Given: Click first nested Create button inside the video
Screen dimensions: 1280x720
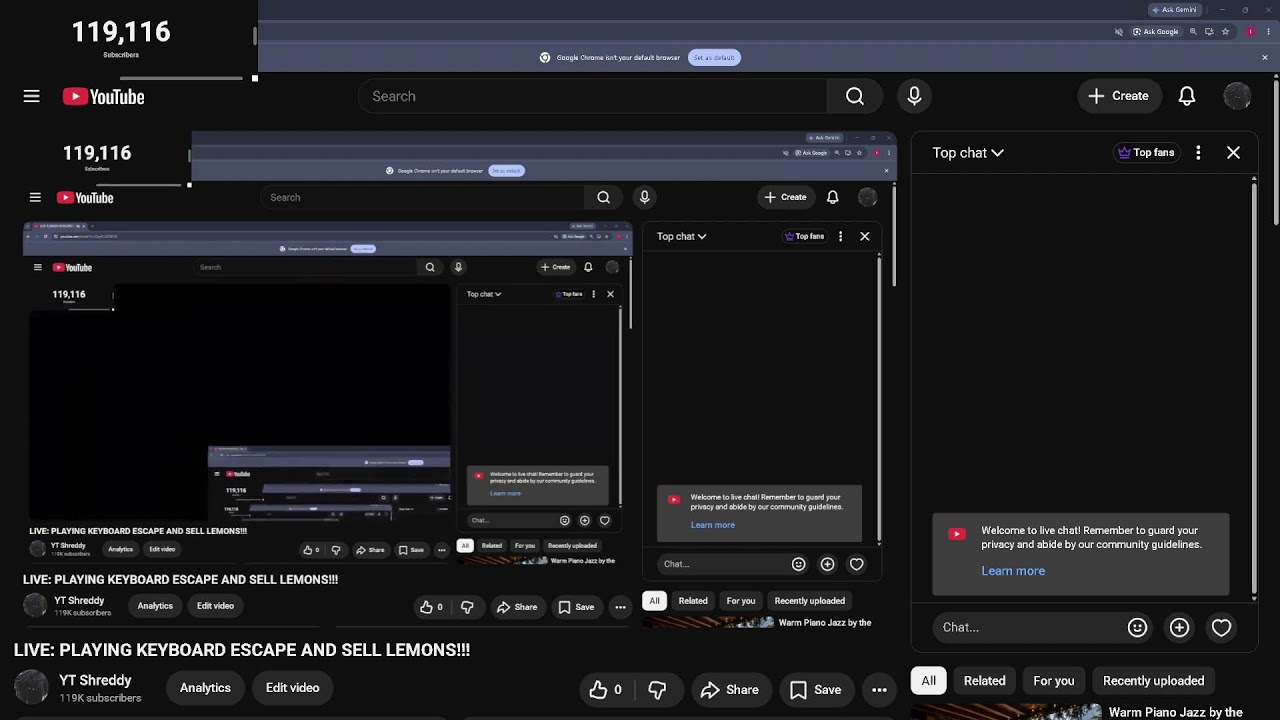Looking at the screenshot, I should [785, 197].
